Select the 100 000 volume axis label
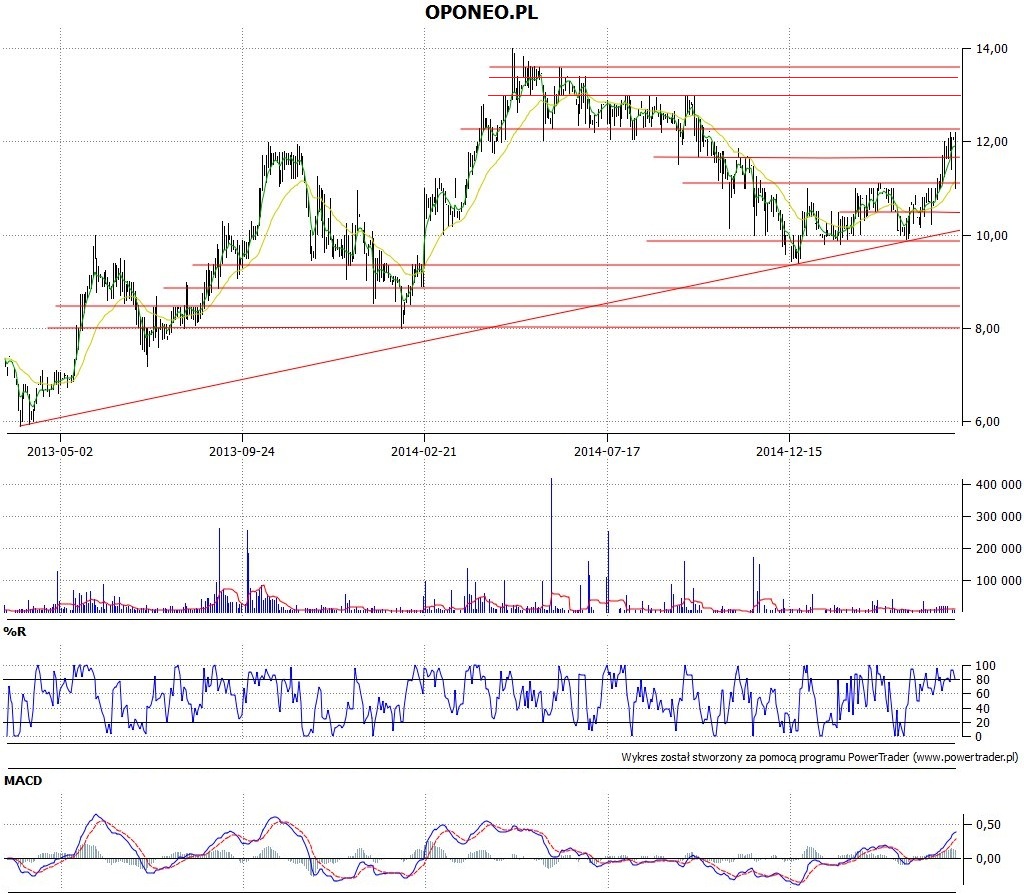The image size is (1024, 894). [x=999, y=581]
